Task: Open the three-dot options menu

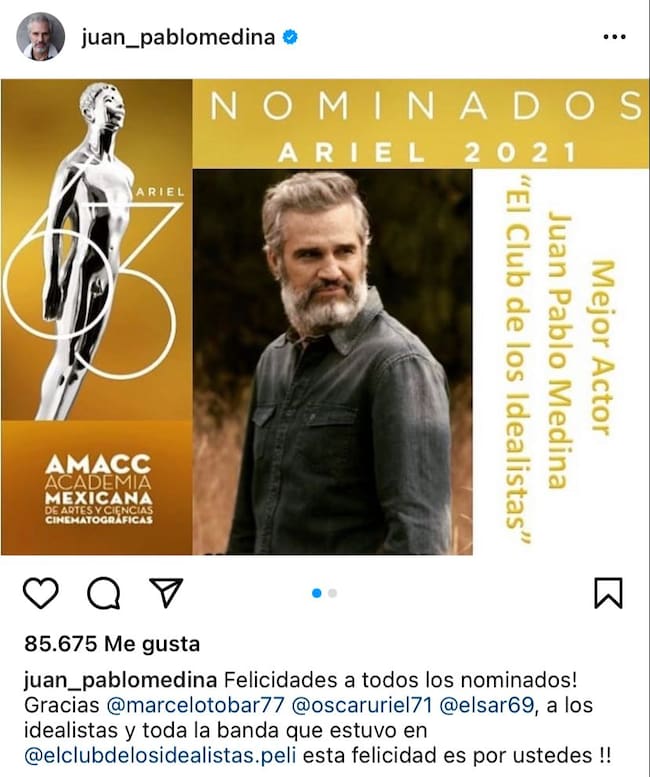Action: tap(614, 37)
